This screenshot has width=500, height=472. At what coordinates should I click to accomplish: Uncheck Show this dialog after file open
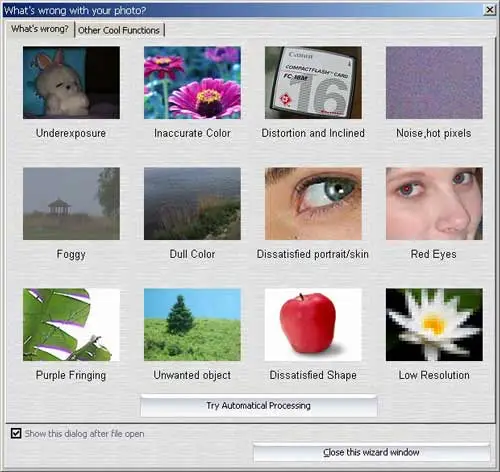[x=16, y=434]
